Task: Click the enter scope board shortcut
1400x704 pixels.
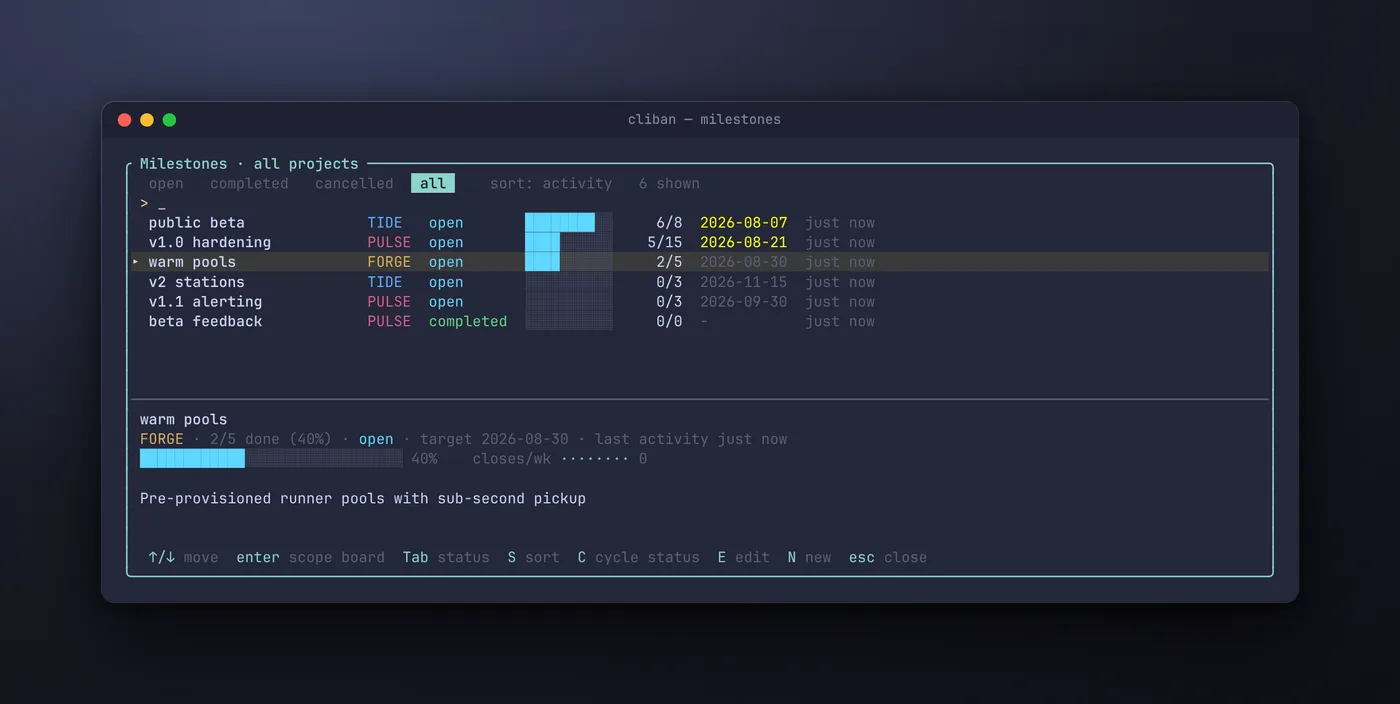Action: point(310,557)
